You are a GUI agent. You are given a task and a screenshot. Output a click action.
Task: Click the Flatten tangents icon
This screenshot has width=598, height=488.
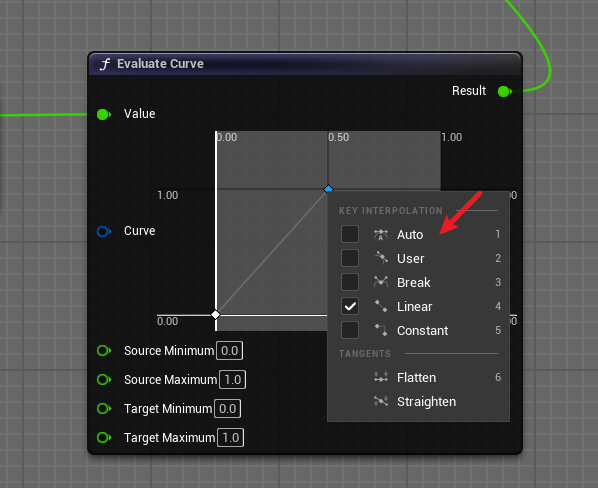point(381,377)
